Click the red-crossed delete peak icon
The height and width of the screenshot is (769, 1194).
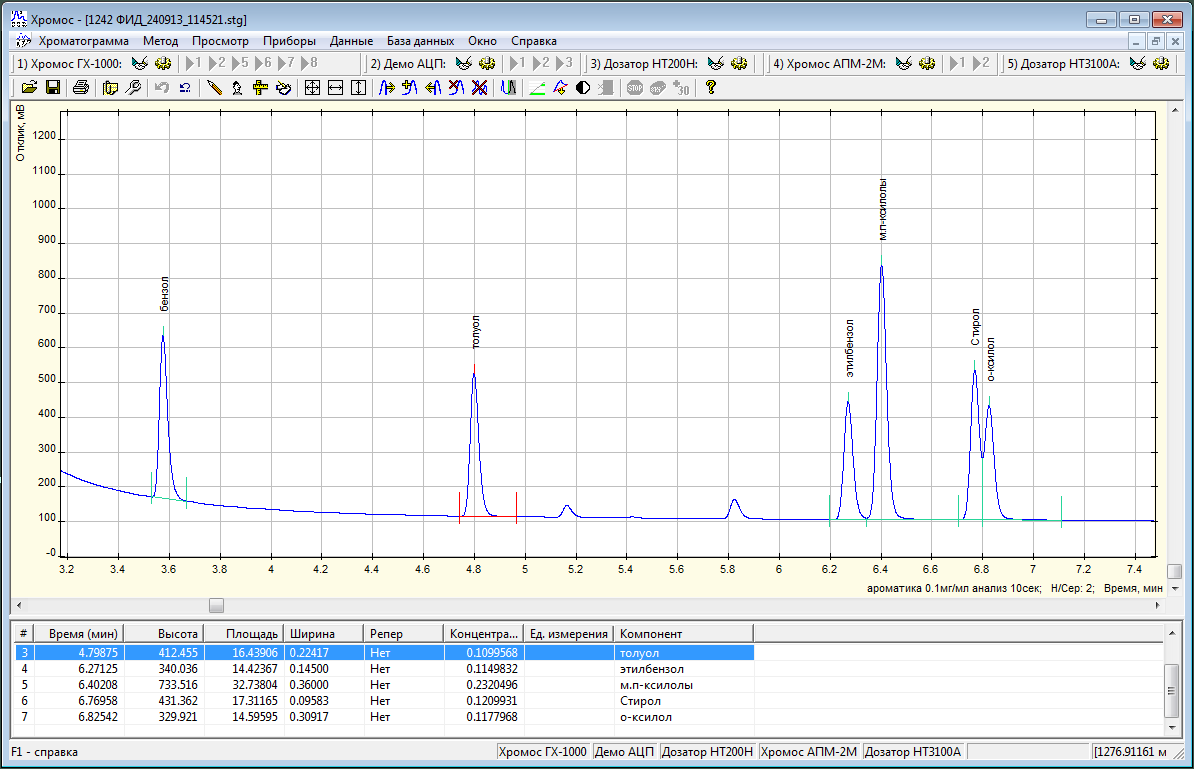pos(480,88)
